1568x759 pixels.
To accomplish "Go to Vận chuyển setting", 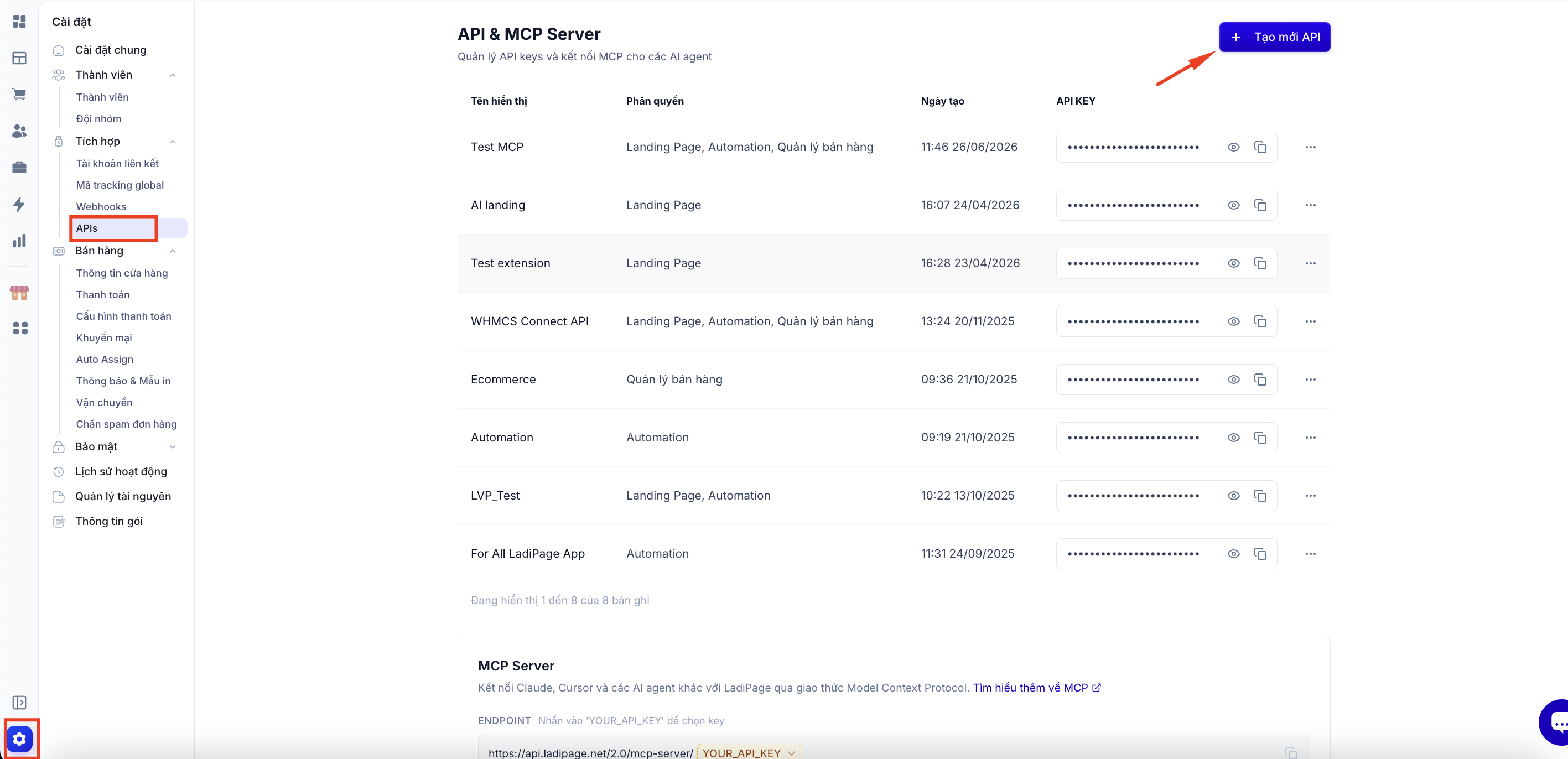I will (104, 402).
